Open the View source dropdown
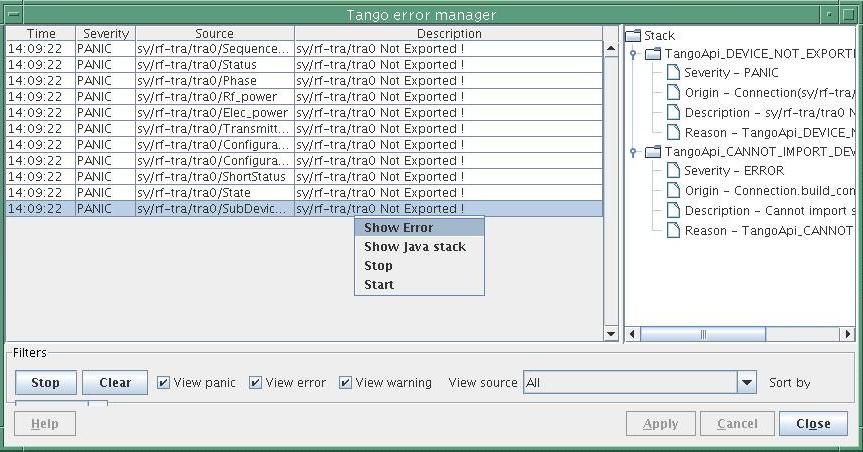This screenshot has height=452, width=863. coord(747,383)
